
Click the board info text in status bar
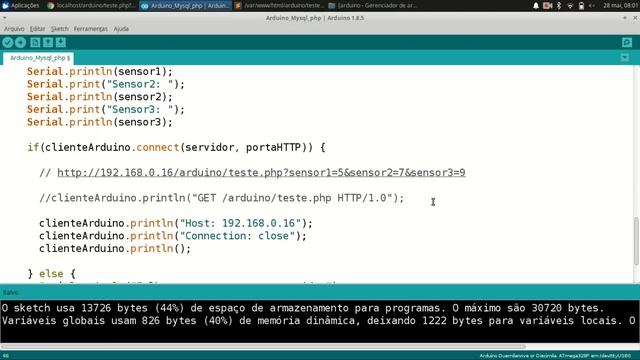click(555, 356)
